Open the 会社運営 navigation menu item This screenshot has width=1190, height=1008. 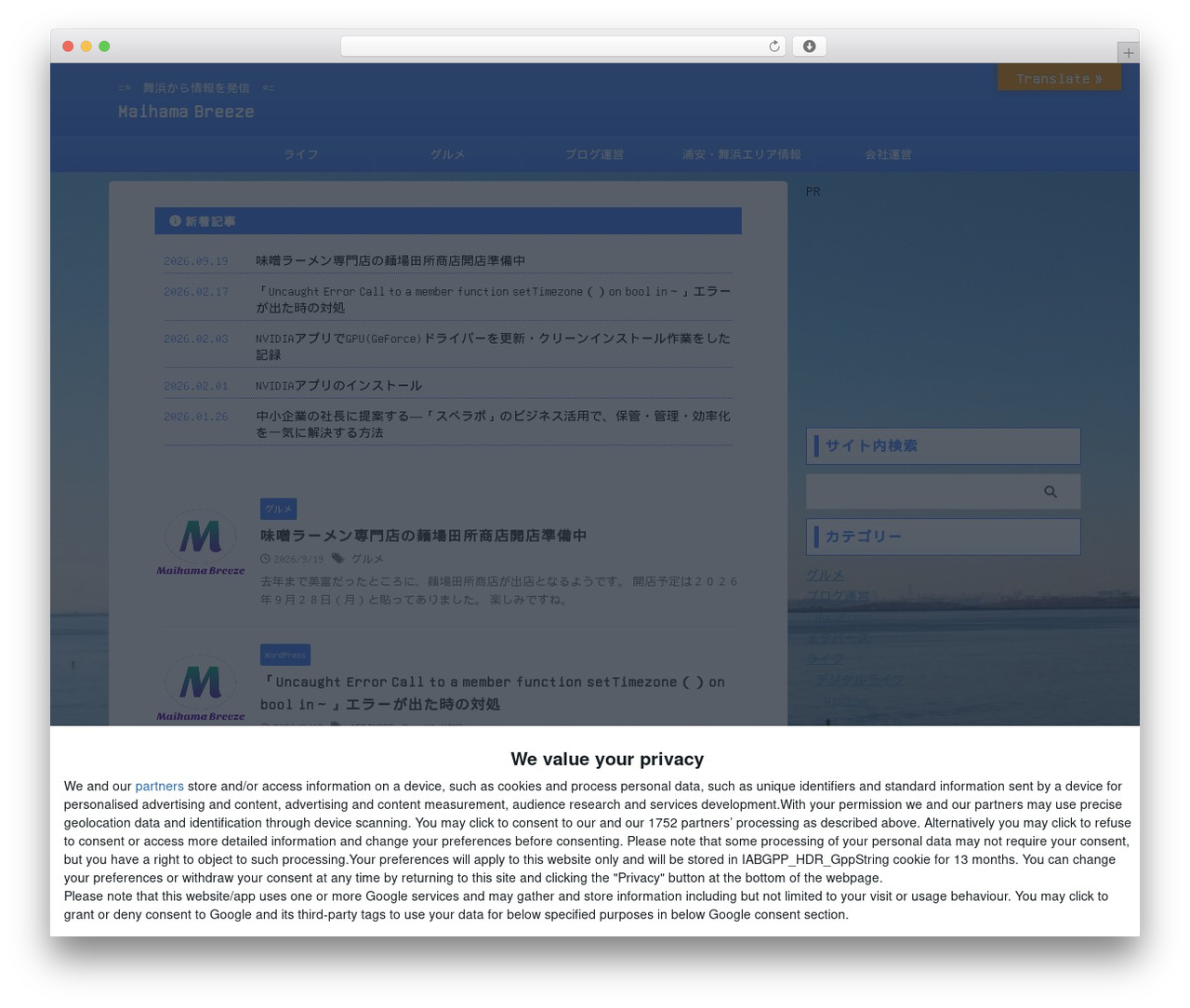[888, 154]
